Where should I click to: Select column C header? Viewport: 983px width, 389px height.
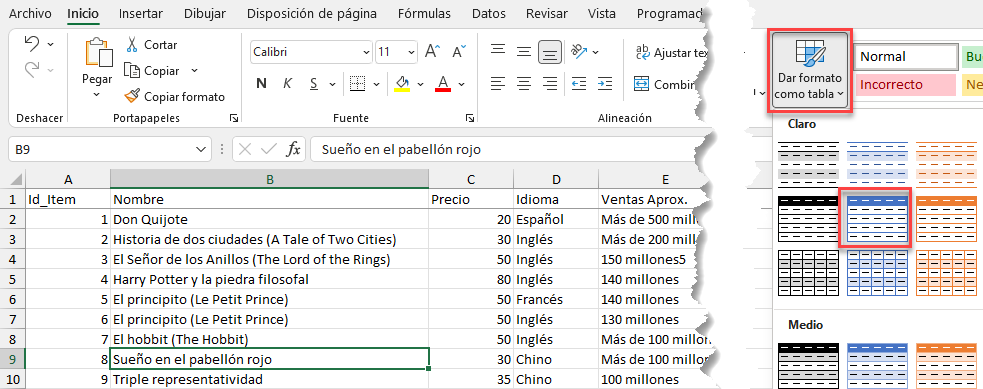[471, 179]
